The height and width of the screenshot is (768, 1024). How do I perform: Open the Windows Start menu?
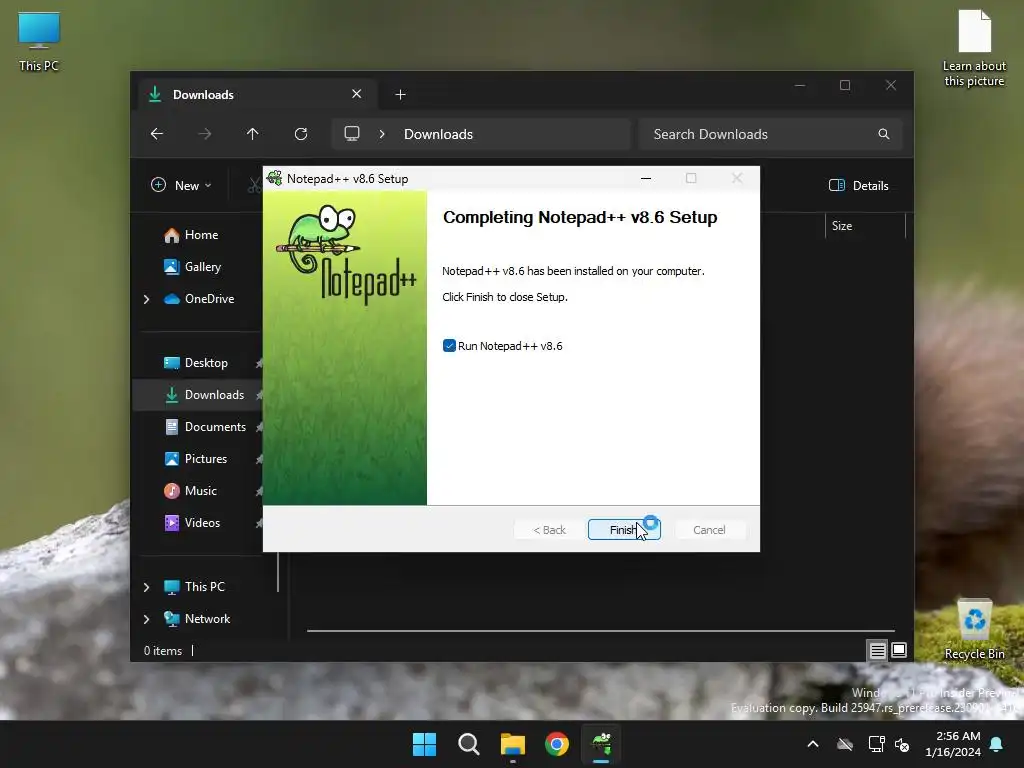pyautogui.click(x=424, y=744)
